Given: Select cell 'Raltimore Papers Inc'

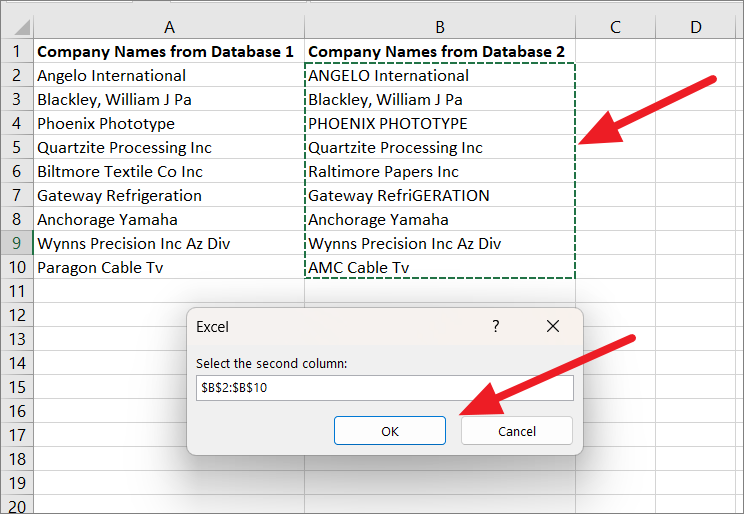Looking at the screenshot, I should click(440, 171).
